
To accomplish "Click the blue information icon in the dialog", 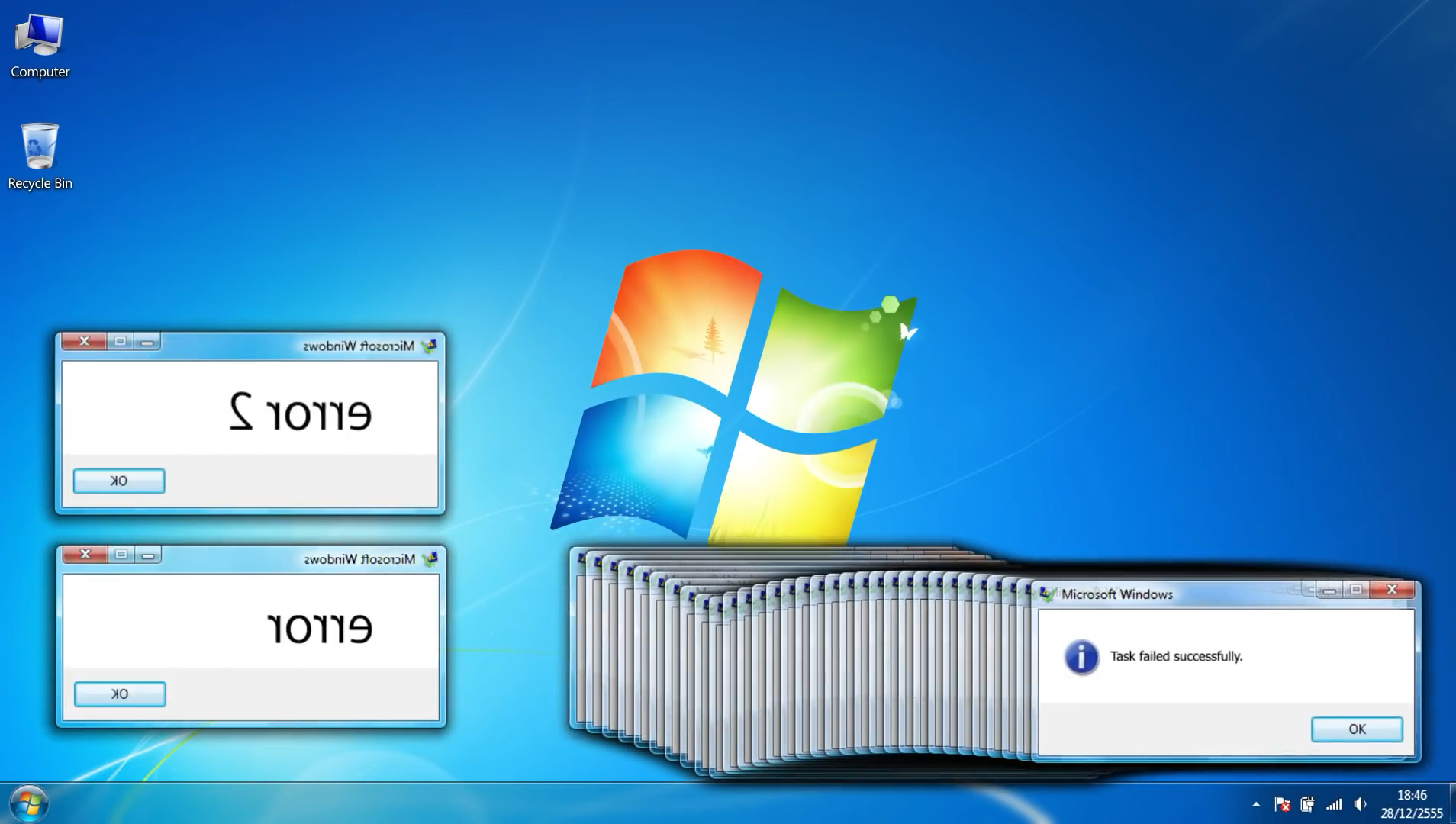I will click(1081, 657).
